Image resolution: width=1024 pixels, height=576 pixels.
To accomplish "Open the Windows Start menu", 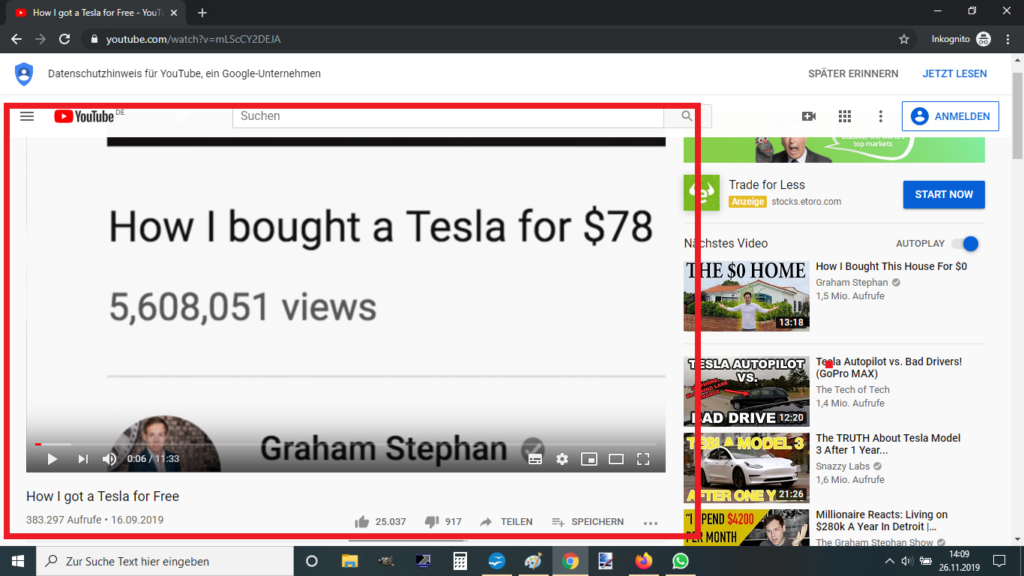I will tap(18, 561).
